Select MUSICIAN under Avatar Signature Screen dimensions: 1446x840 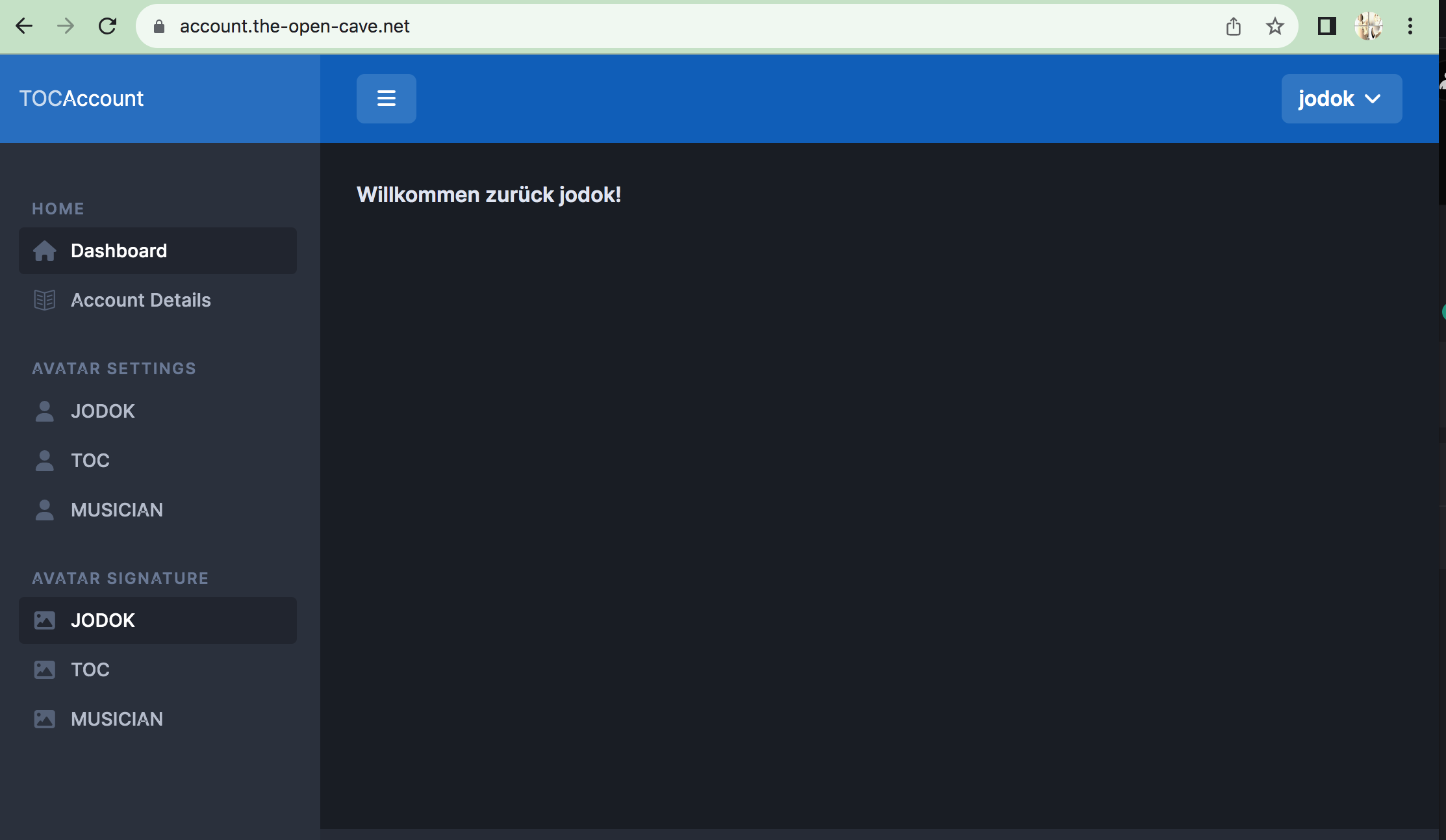point(117,719)
